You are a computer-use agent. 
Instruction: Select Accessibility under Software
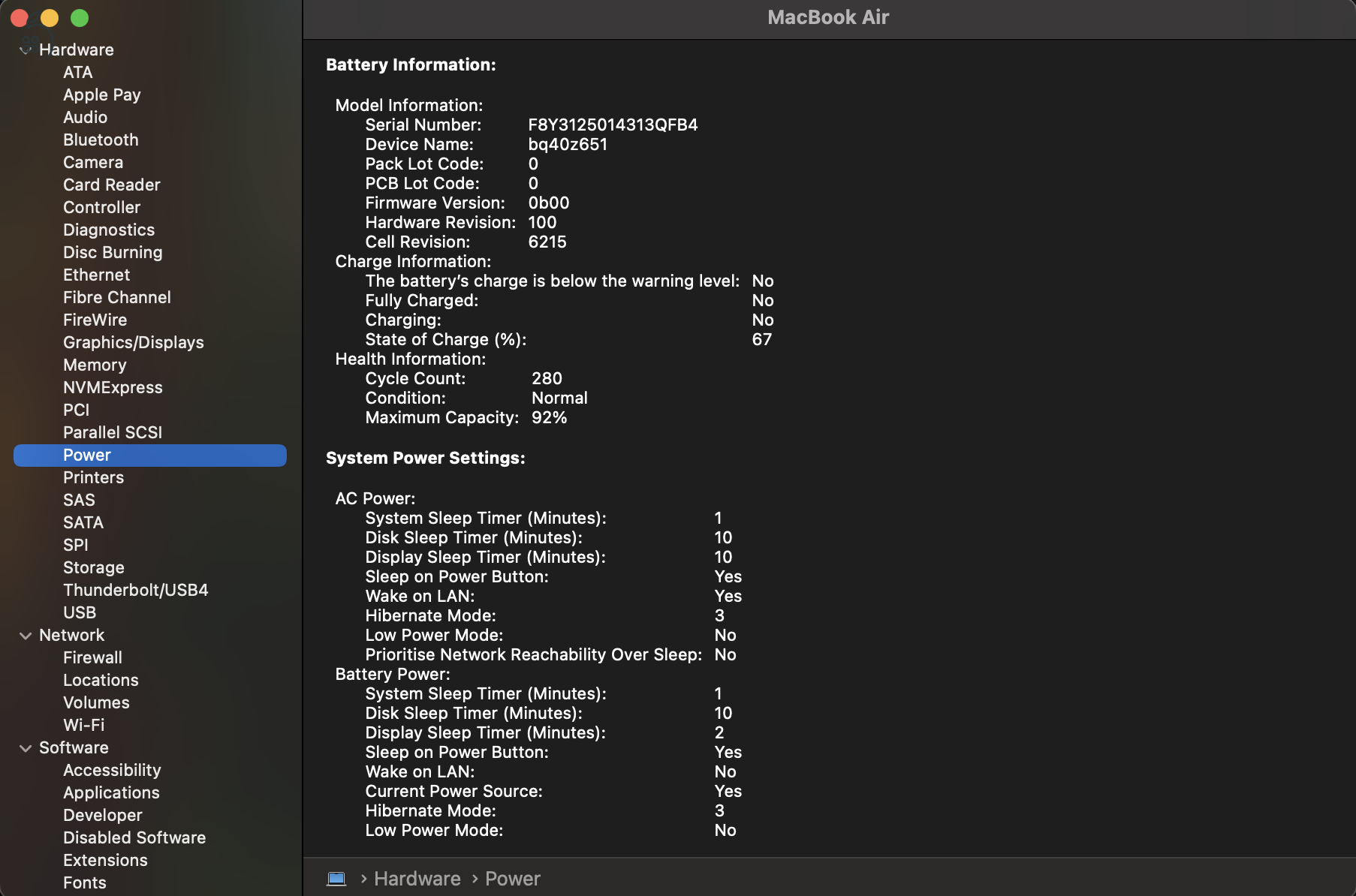pyautogui.click(x=112, y=771)
